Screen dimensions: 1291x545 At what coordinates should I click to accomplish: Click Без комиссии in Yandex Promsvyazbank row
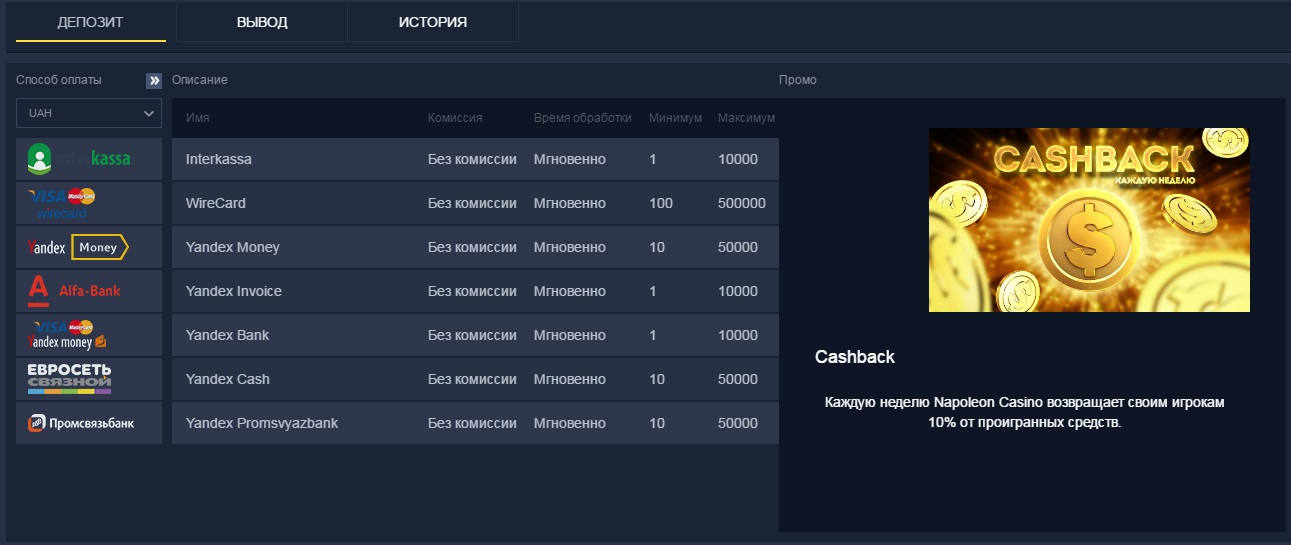click(472, 423)
